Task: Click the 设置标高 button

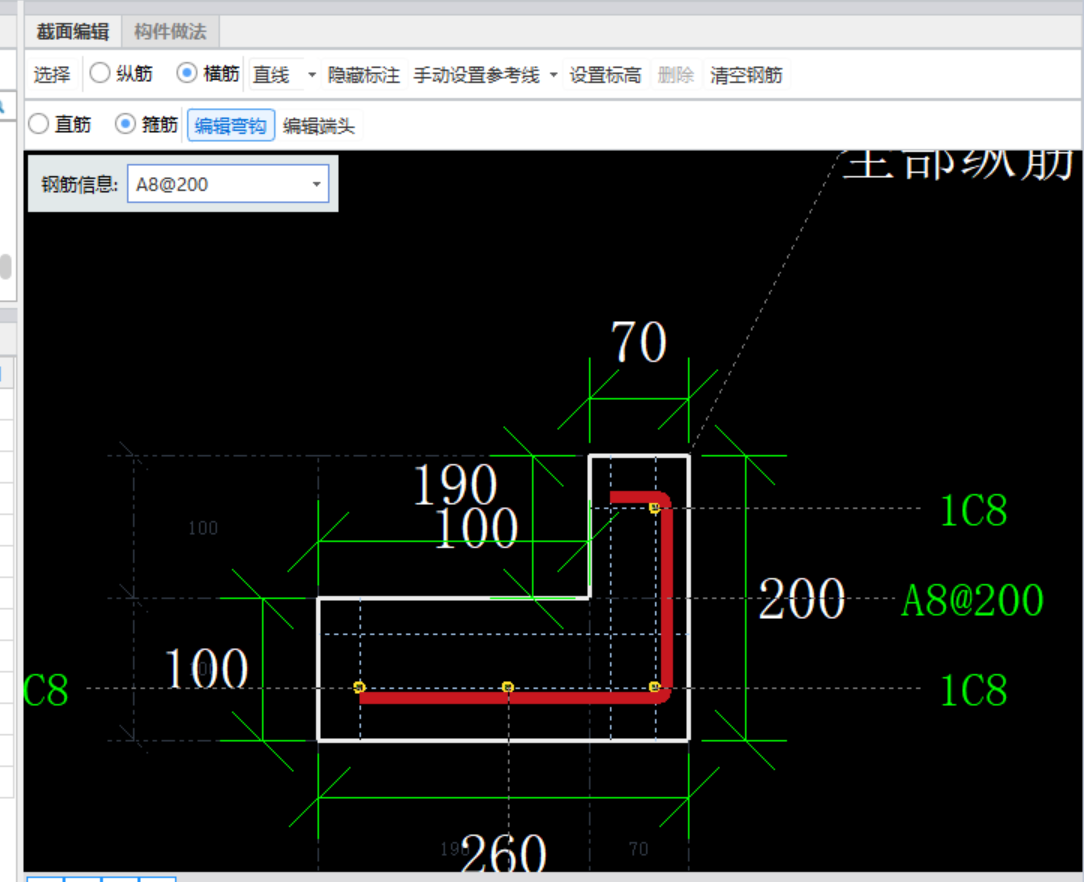Action: point(606,75)
